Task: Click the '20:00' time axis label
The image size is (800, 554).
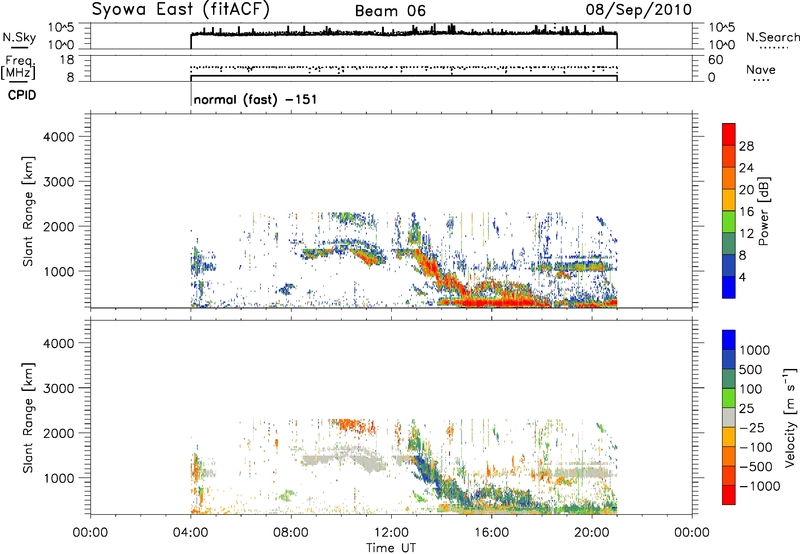Action: pyautogui.click(x=592, y=533)
